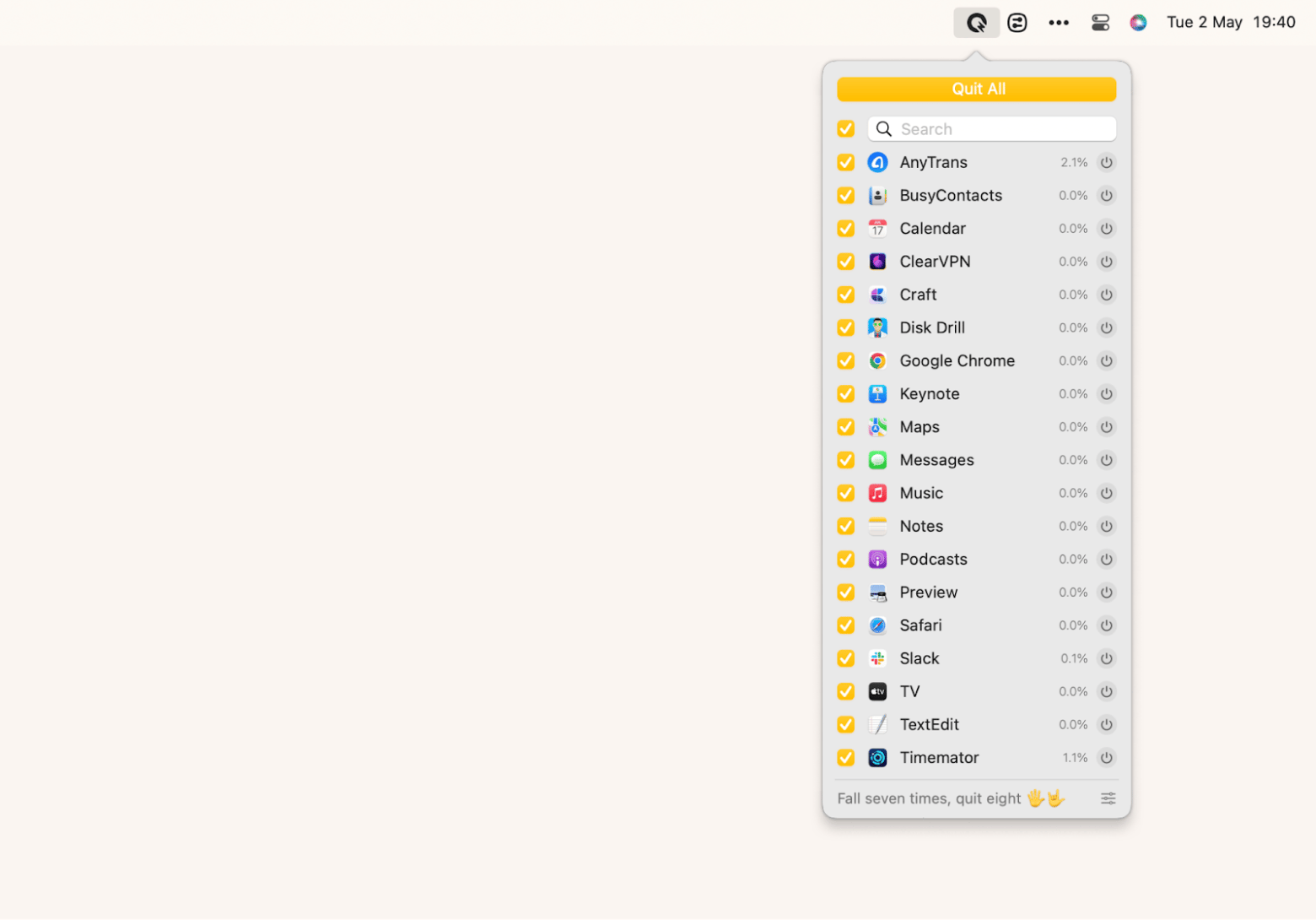Click the Quit All button

[x=976, y=89]
